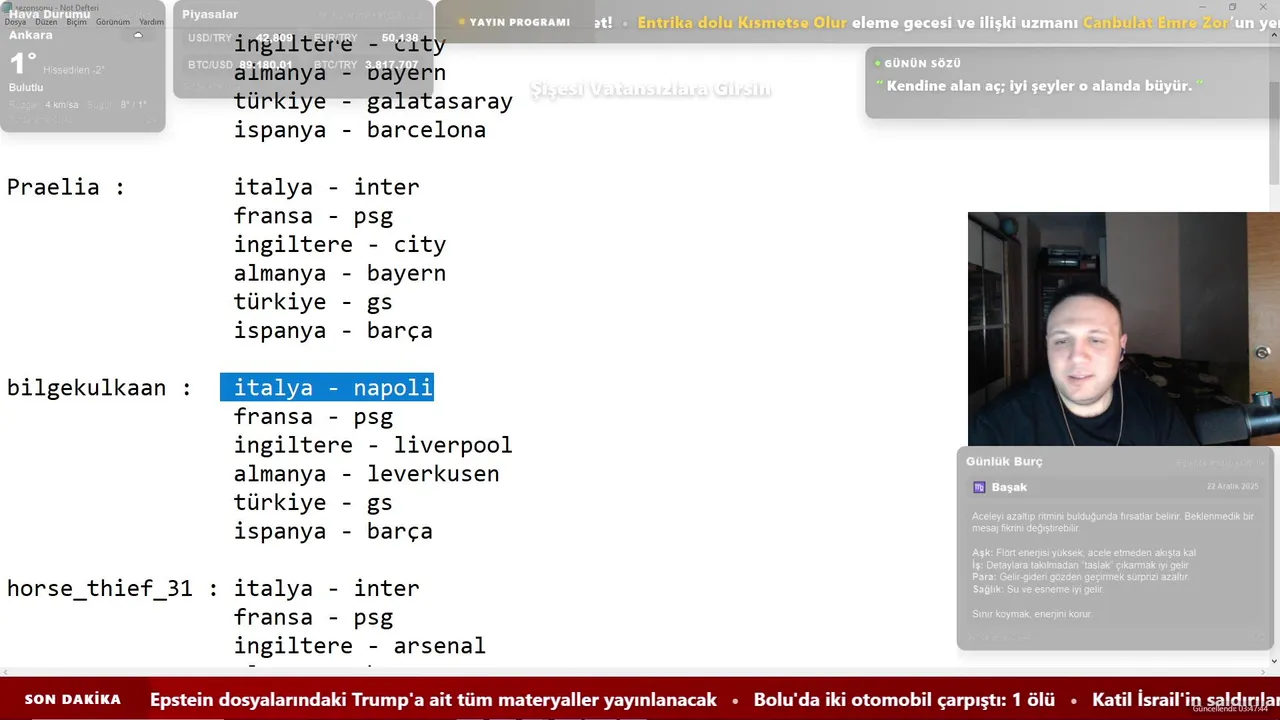Click the Başak horoscope sign name

1009,487
